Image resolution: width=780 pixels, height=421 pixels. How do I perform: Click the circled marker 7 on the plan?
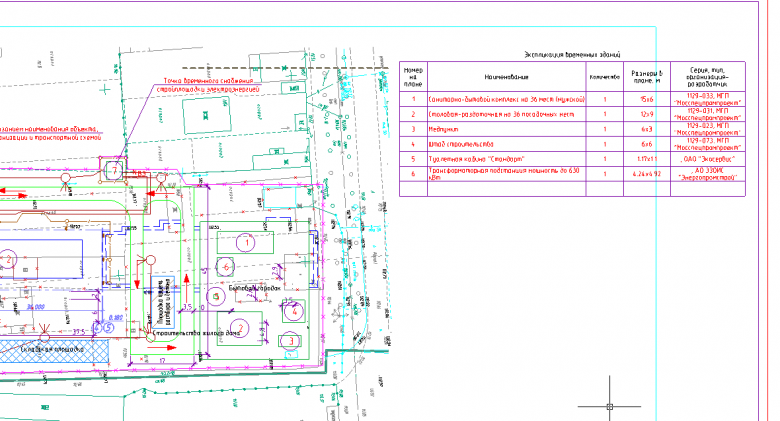[x=114, y=171]
